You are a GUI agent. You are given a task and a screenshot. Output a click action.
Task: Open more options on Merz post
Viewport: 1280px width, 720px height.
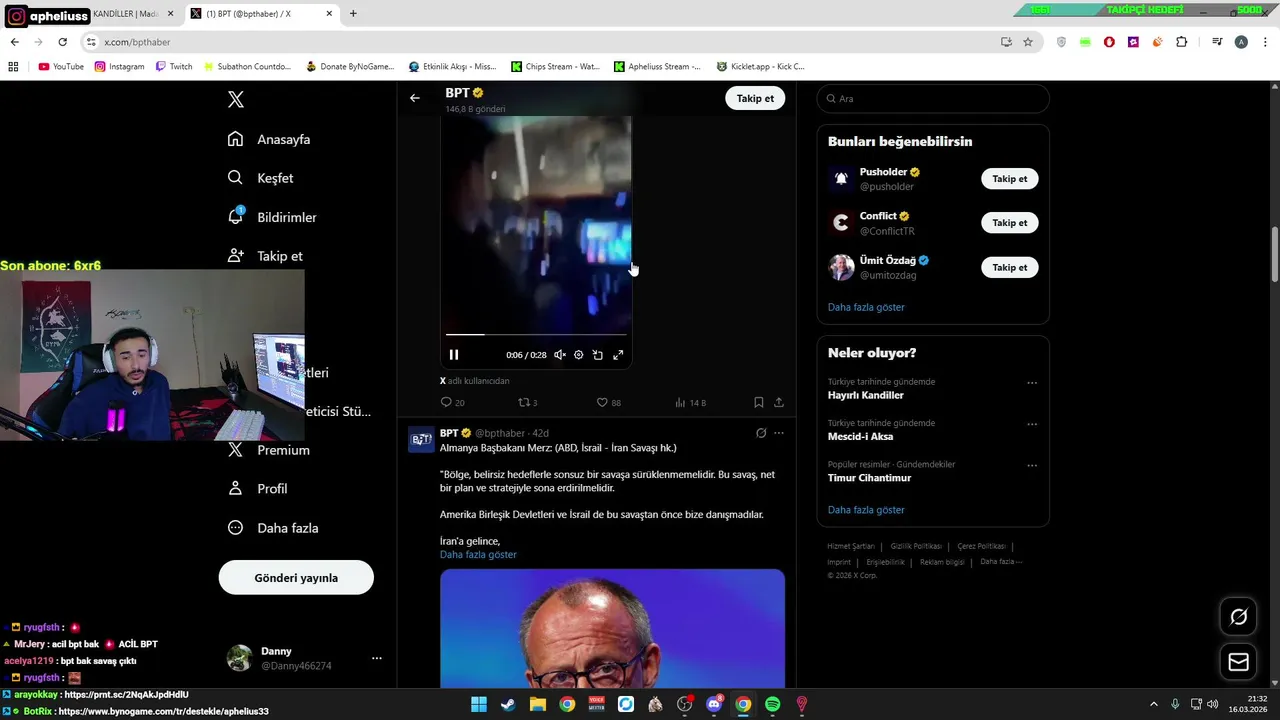click(779, 433)
